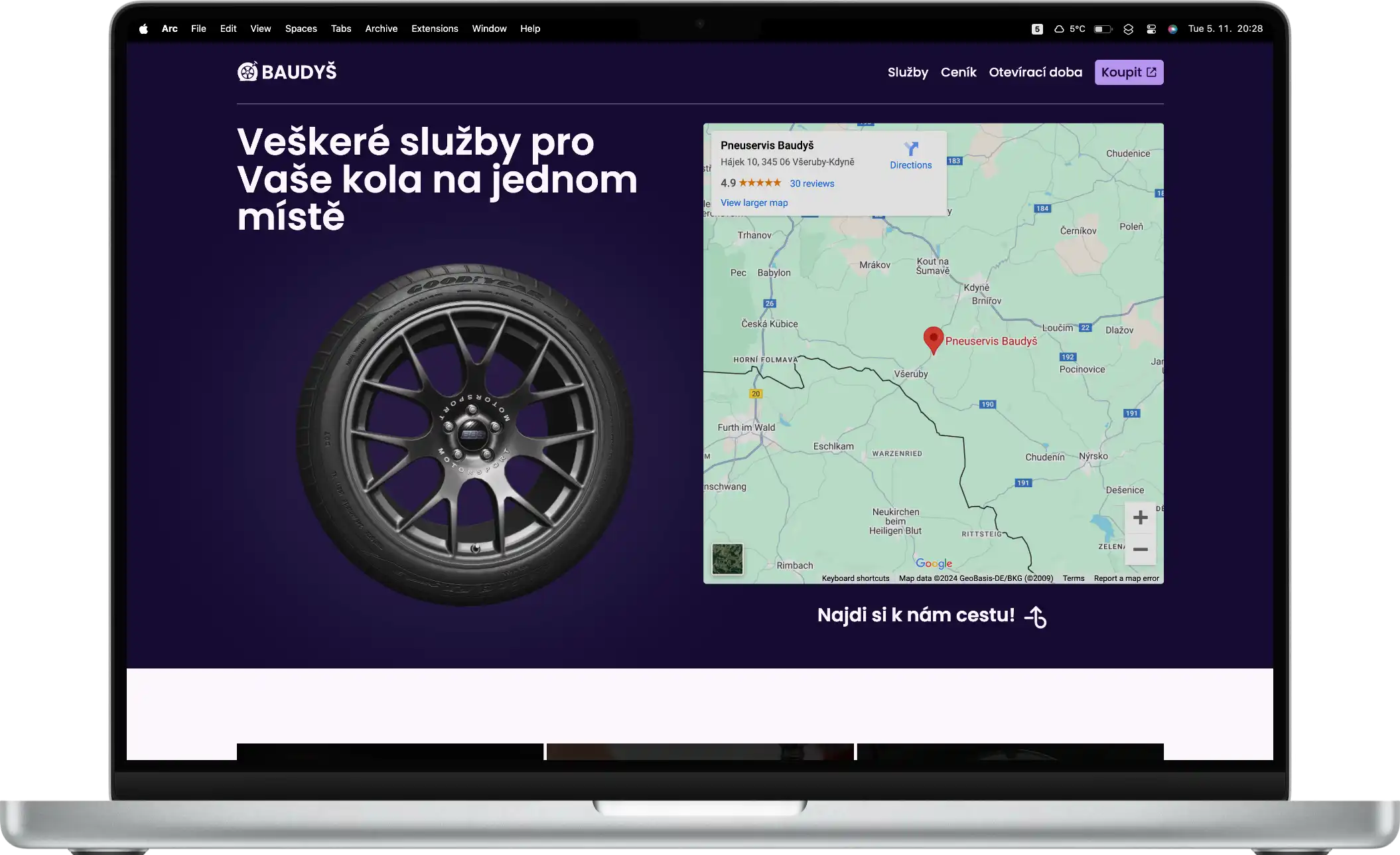Viewport: 1400px width, 855px height.
Task: Open the 30 reviews link
Action: 811,183
